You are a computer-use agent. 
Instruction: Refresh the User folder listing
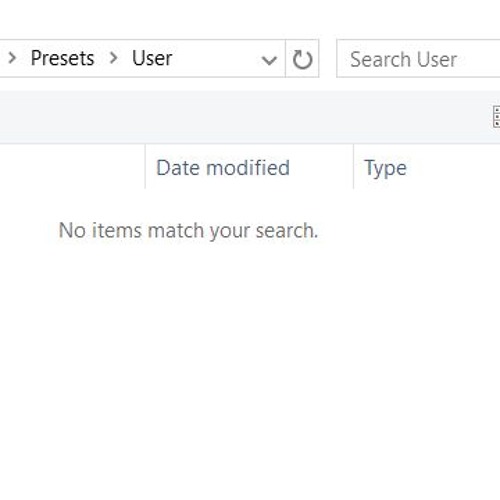[x=302, y=59]
